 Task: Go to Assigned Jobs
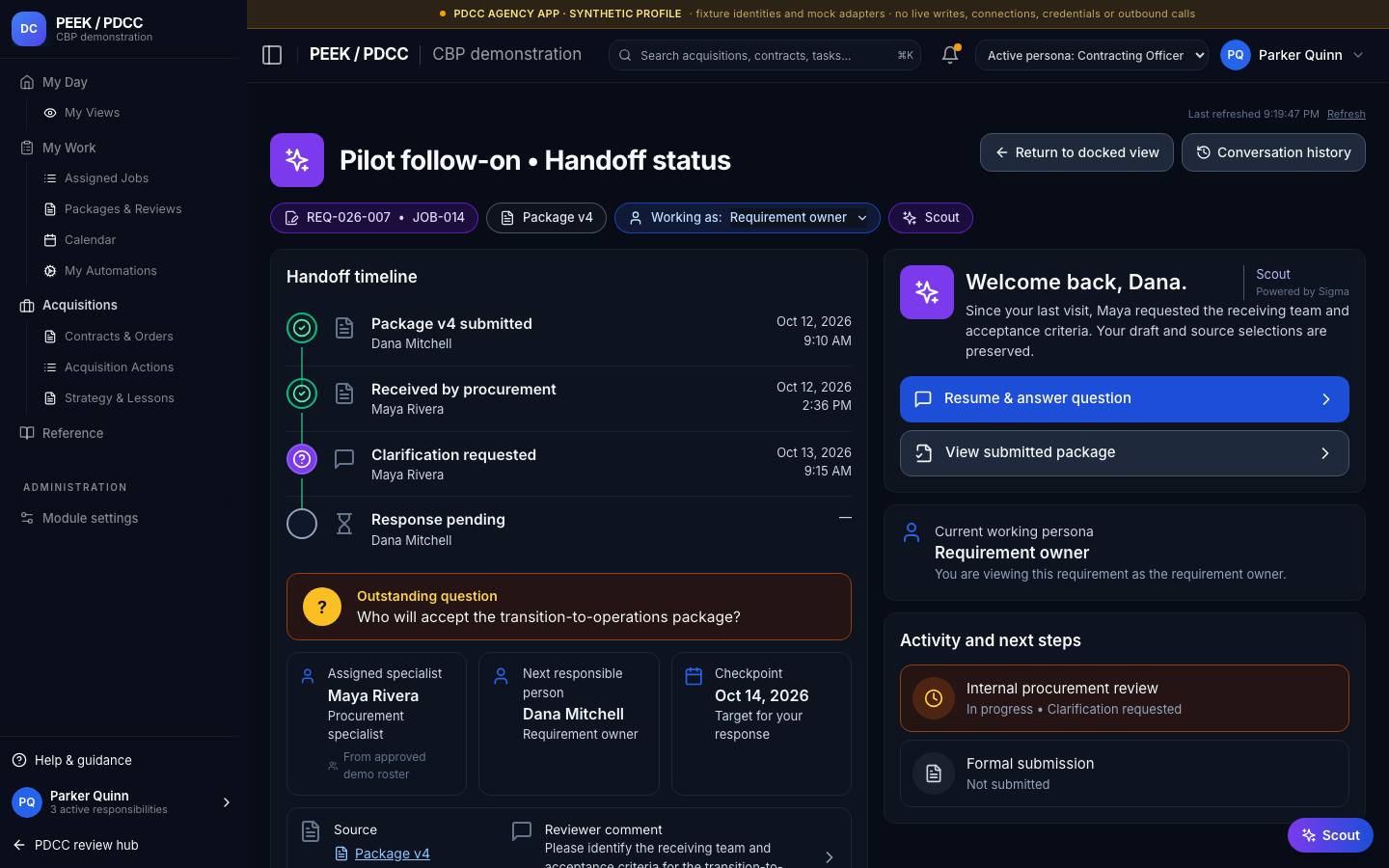(106, 178)
